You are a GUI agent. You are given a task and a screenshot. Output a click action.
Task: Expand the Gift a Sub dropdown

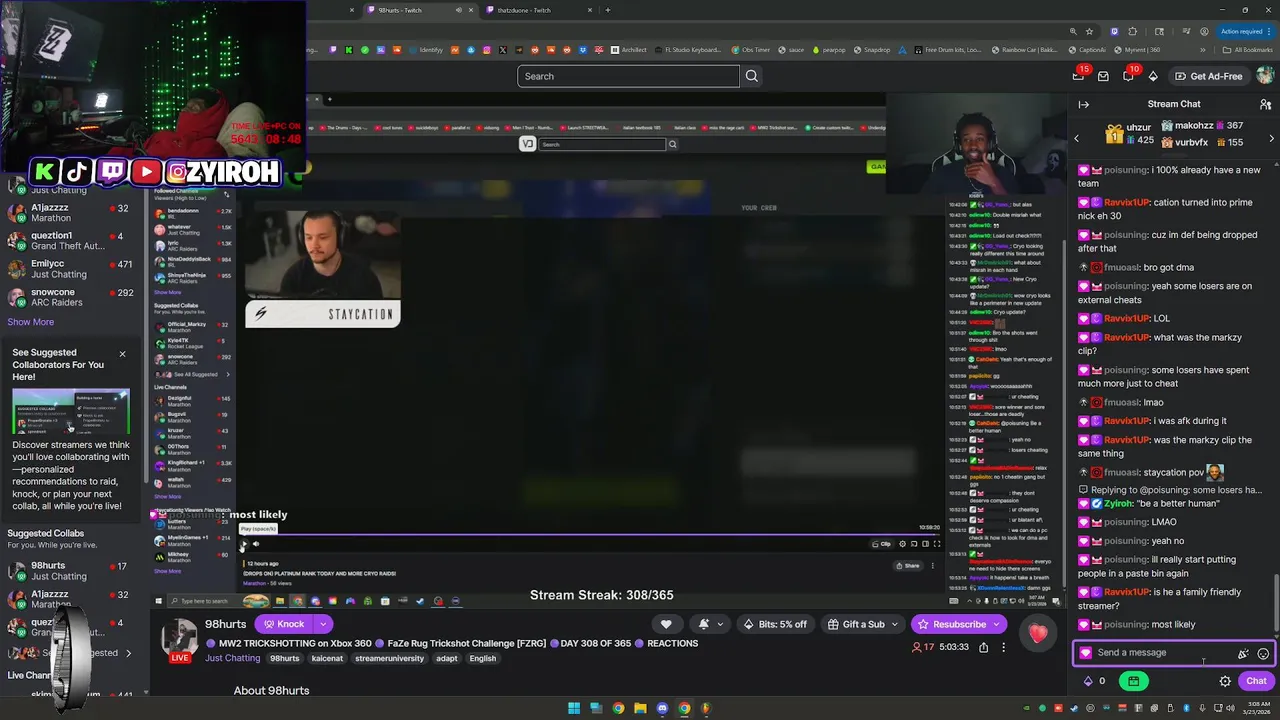[x=893, y=624]
